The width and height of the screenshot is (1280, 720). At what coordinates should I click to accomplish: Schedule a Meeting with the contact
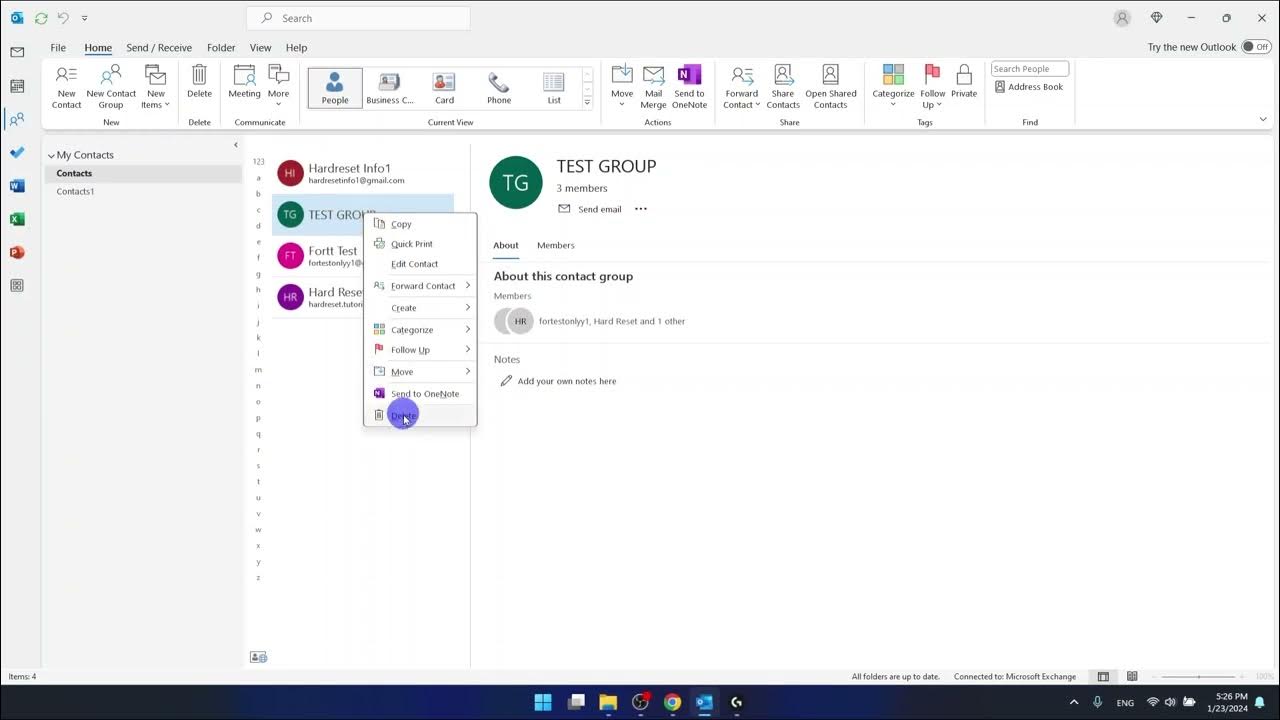pos(244,87)
